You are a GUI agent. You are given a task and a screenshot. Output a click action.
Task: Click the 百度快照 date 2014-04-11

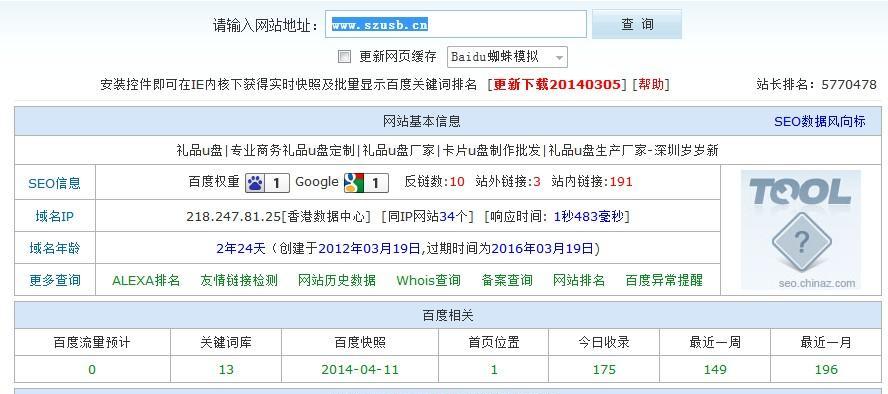(360, 370)
